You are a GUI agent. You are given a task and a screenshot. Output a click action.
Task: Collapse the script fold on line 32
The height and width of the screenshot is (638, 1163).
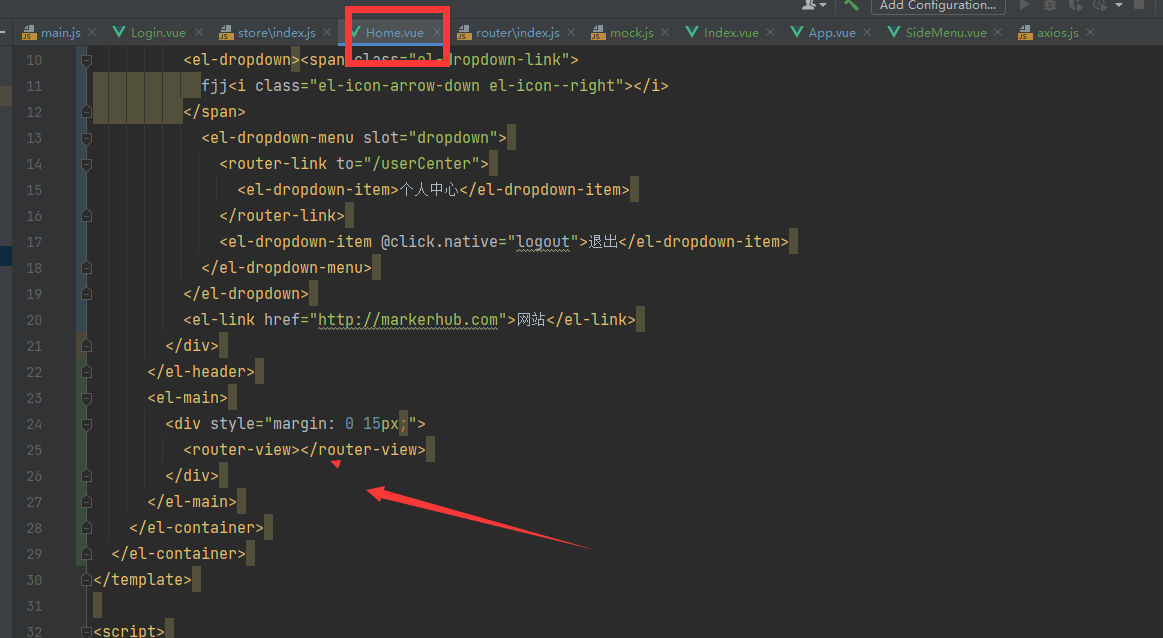[86, 632]
